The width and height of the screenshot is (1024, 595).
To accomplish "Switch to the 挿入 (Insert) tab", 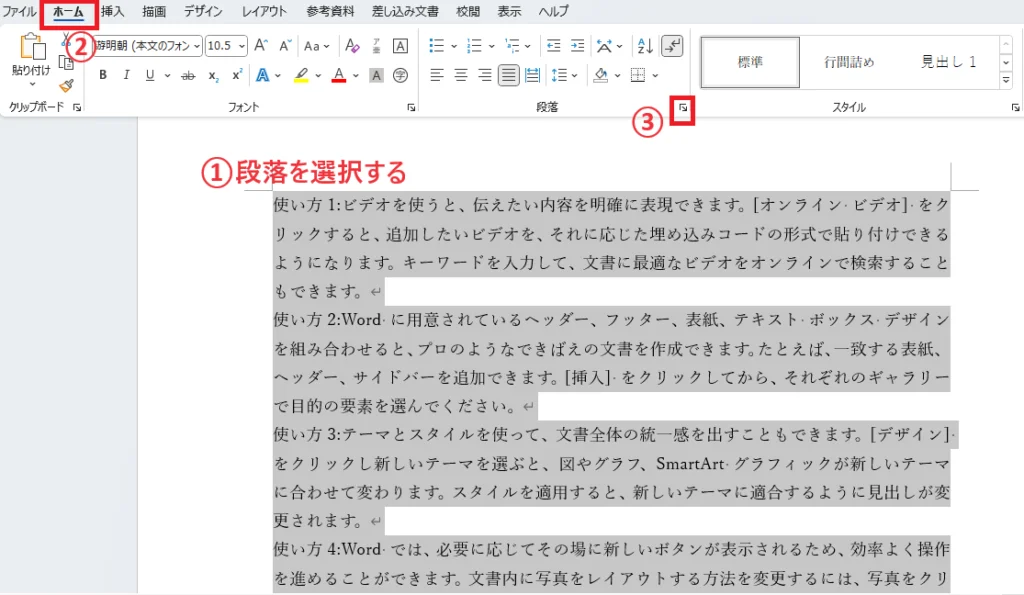I will (x=112, y=12).
